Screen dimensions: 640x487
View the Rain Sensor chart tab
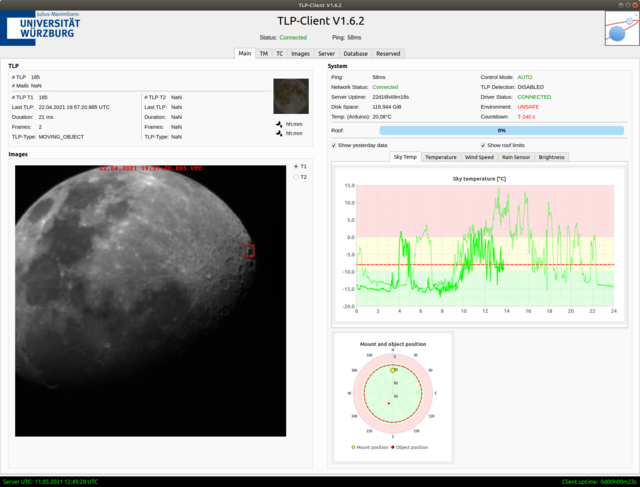[x=516, y=157]
